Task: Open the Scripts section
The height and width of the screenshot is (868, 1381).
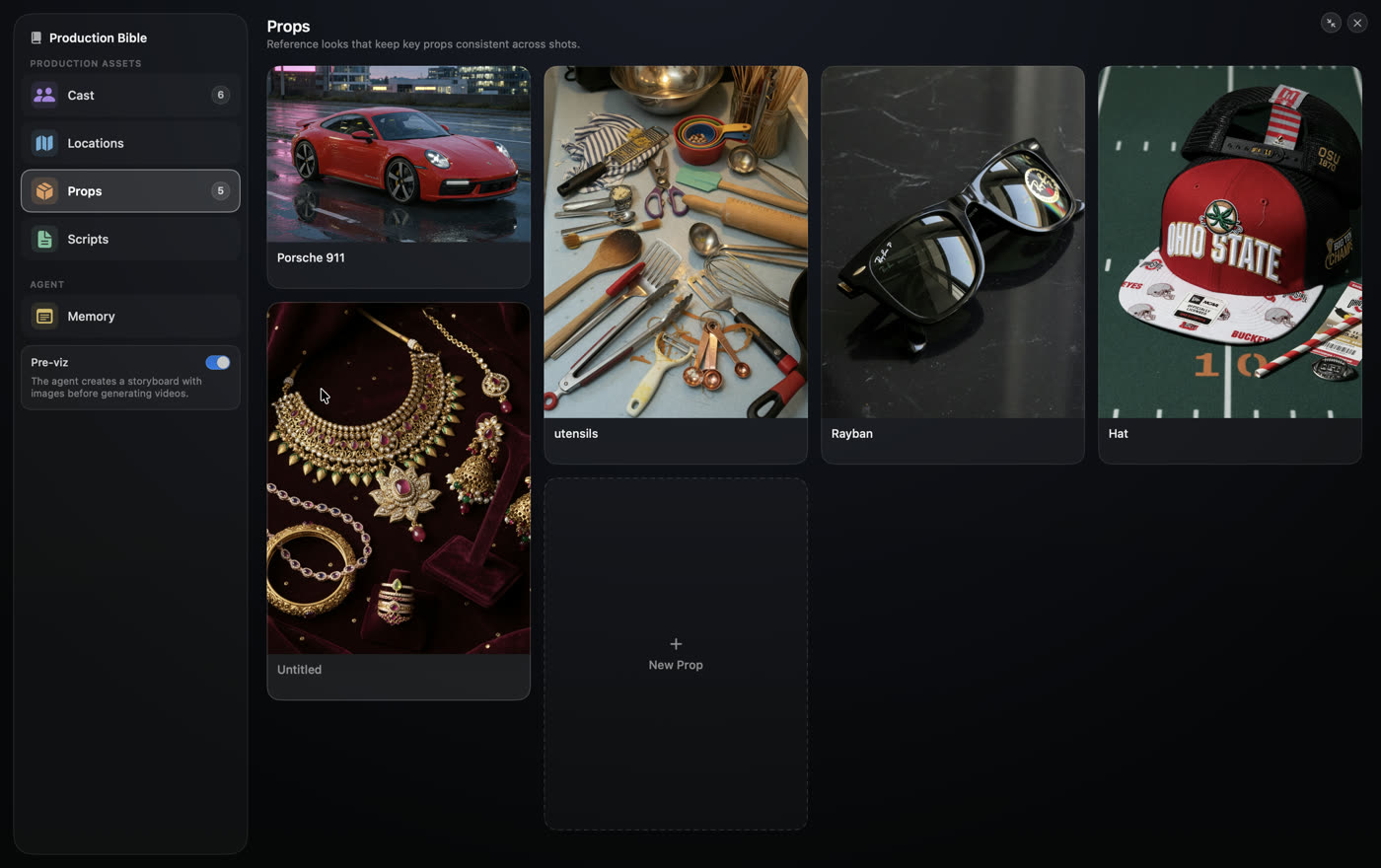Action: coord(130,239)
